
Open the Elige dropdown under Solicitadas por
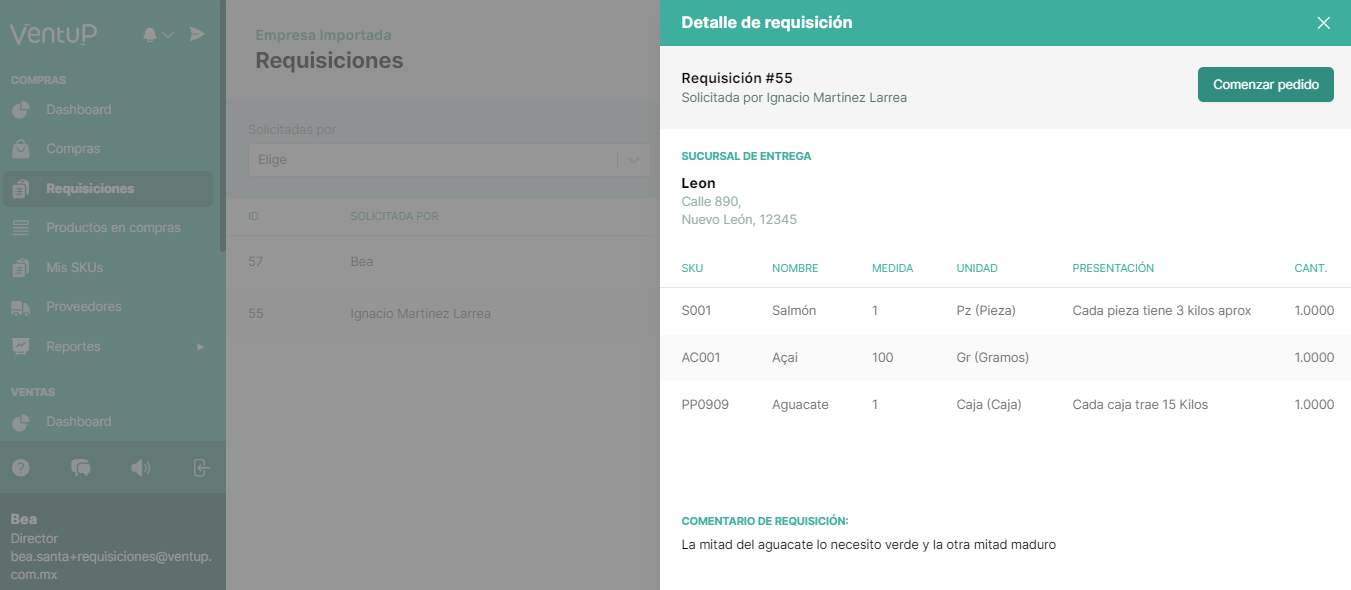(448, 159)
